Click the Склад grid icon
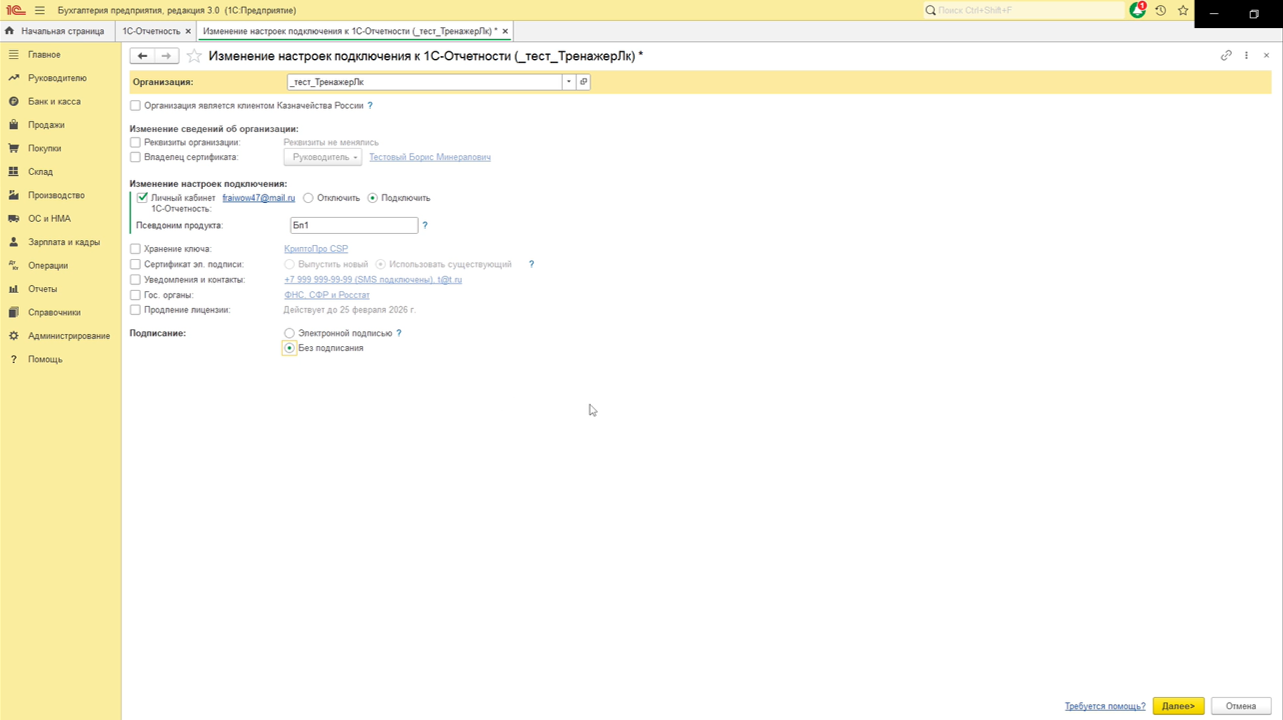This screenshot has width=1283, height=720. point(13,172)
